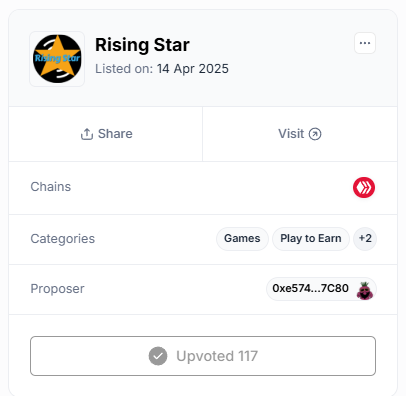
Task: Click the Upvoted 117 count text
Action: (x=217, y=356)
